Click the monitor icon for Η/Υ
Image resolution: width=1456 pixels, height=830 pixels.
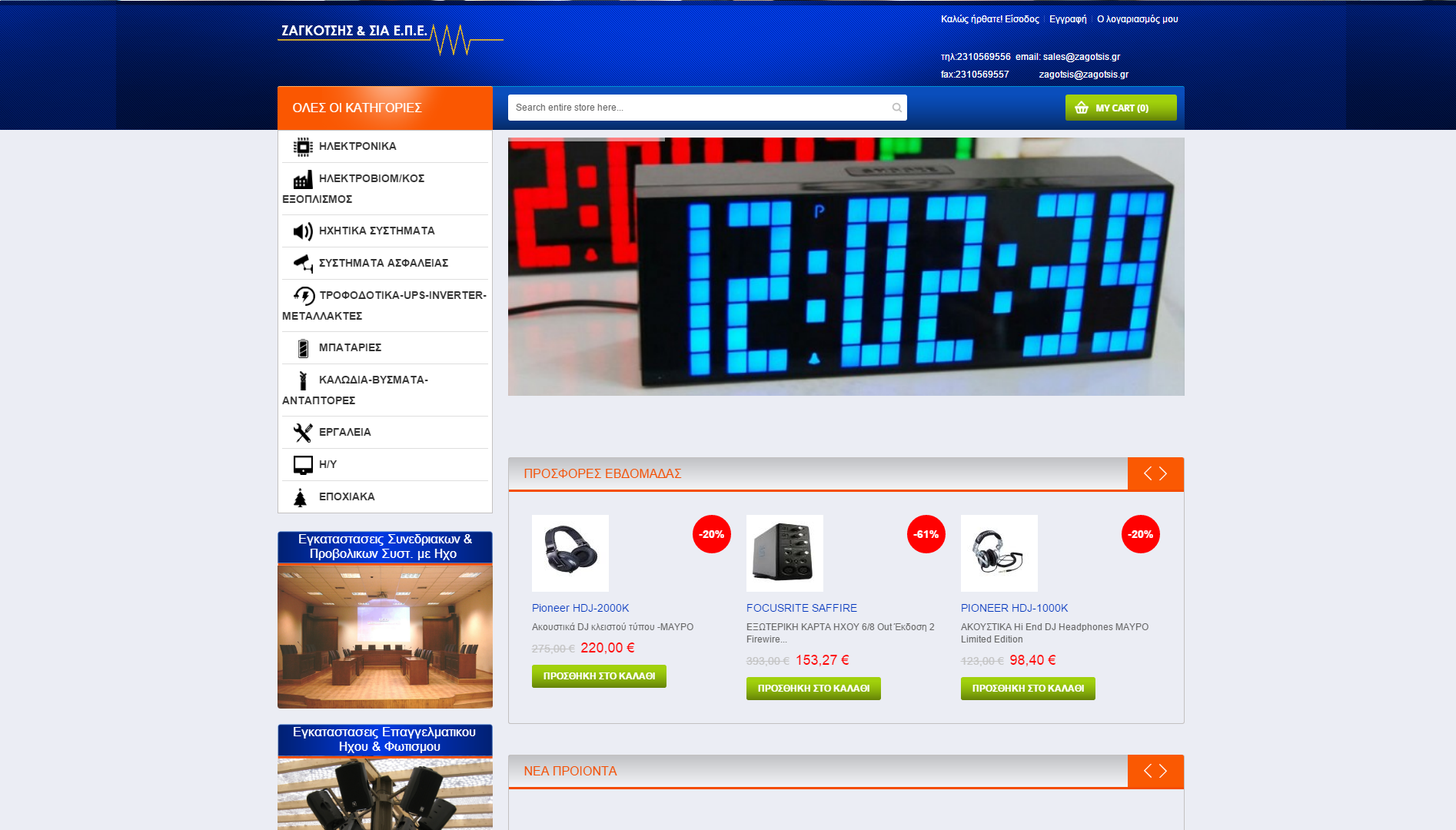[303, 465]
